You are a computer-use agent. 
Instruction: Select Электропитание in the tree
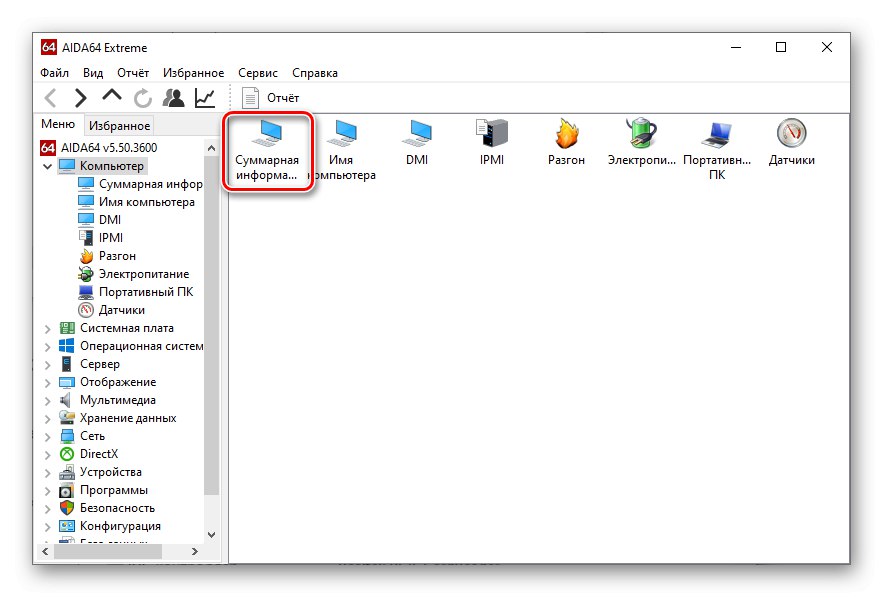[144, 274]
